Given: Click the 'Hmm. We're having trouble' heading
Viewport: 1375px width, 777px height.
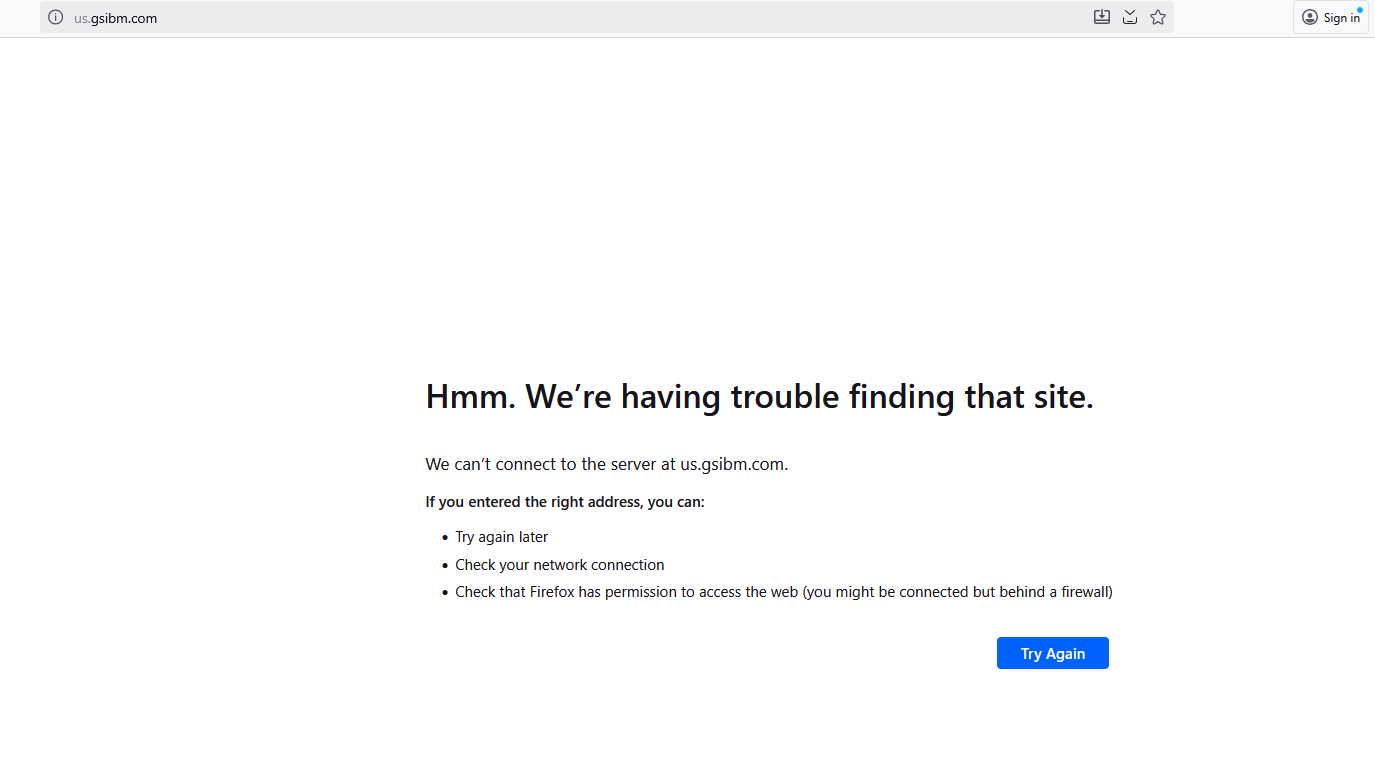Looking at the screenshot, I should point(759,397).
